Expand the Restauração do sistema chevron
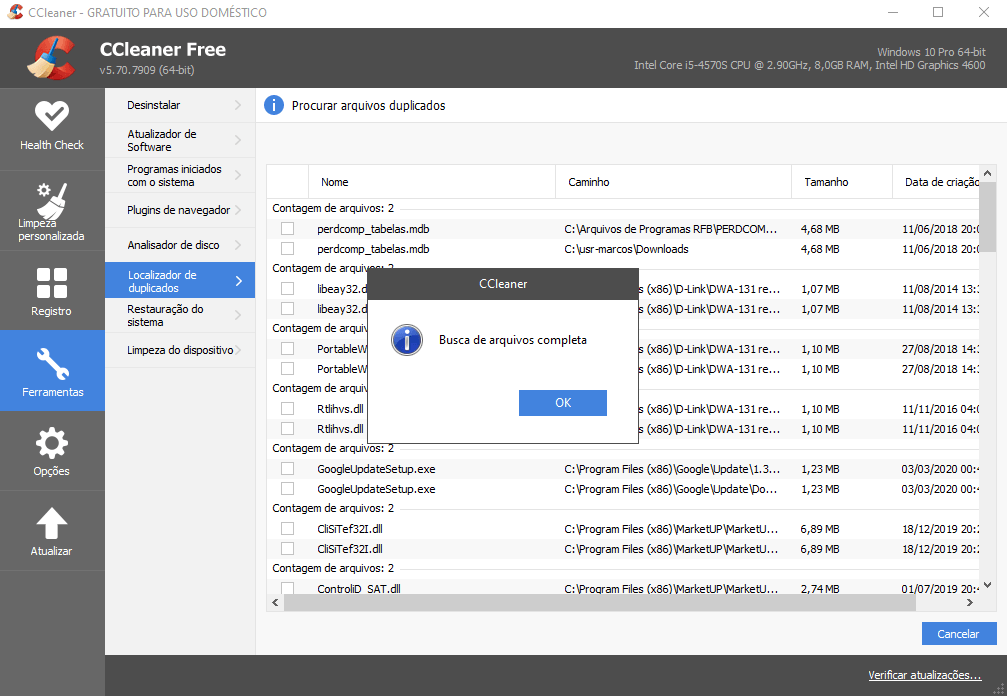1007x696 pixels. (x=238, y=315)
